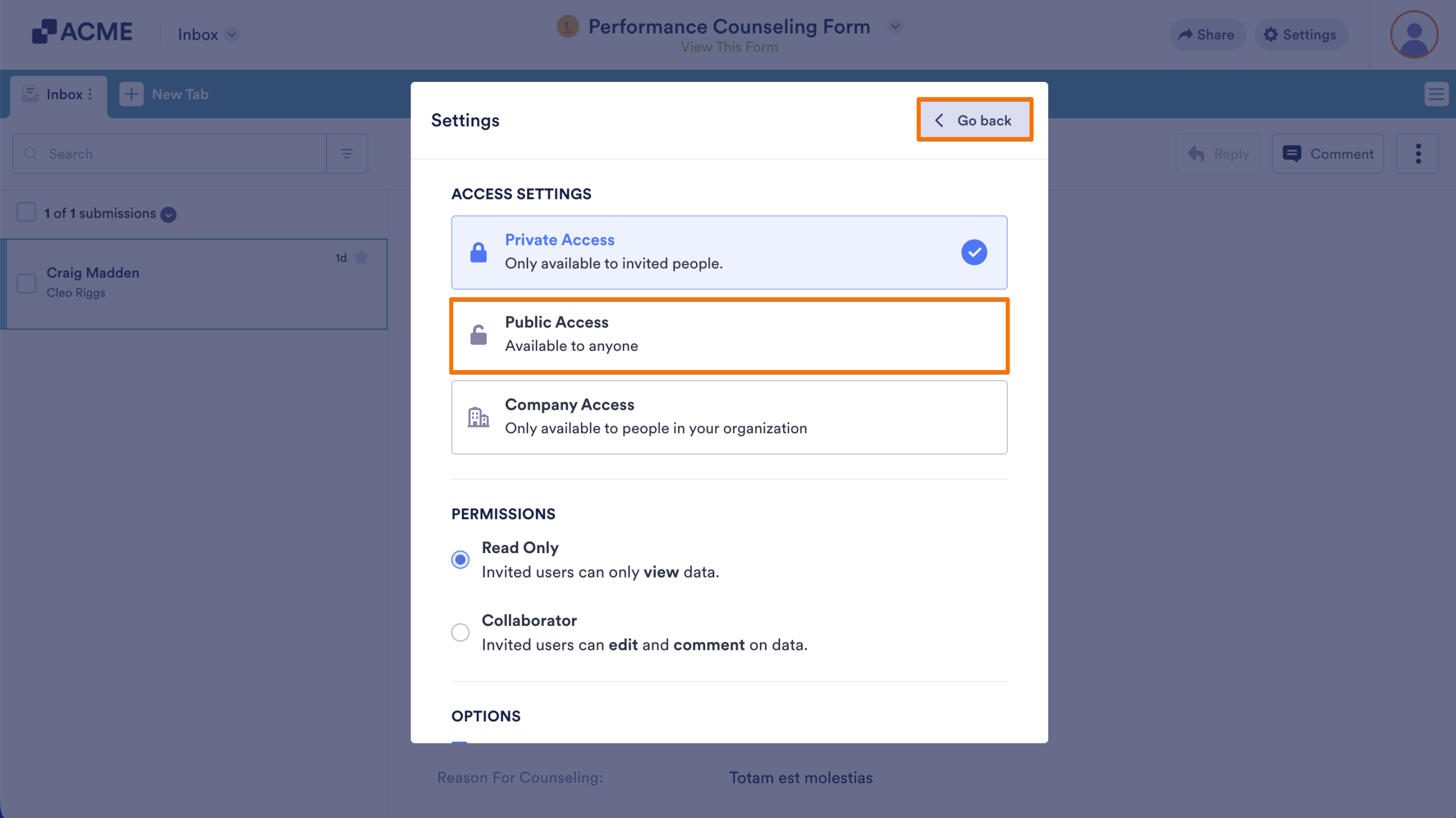Star the Craig Madden submission

click(x=362, y=257)
